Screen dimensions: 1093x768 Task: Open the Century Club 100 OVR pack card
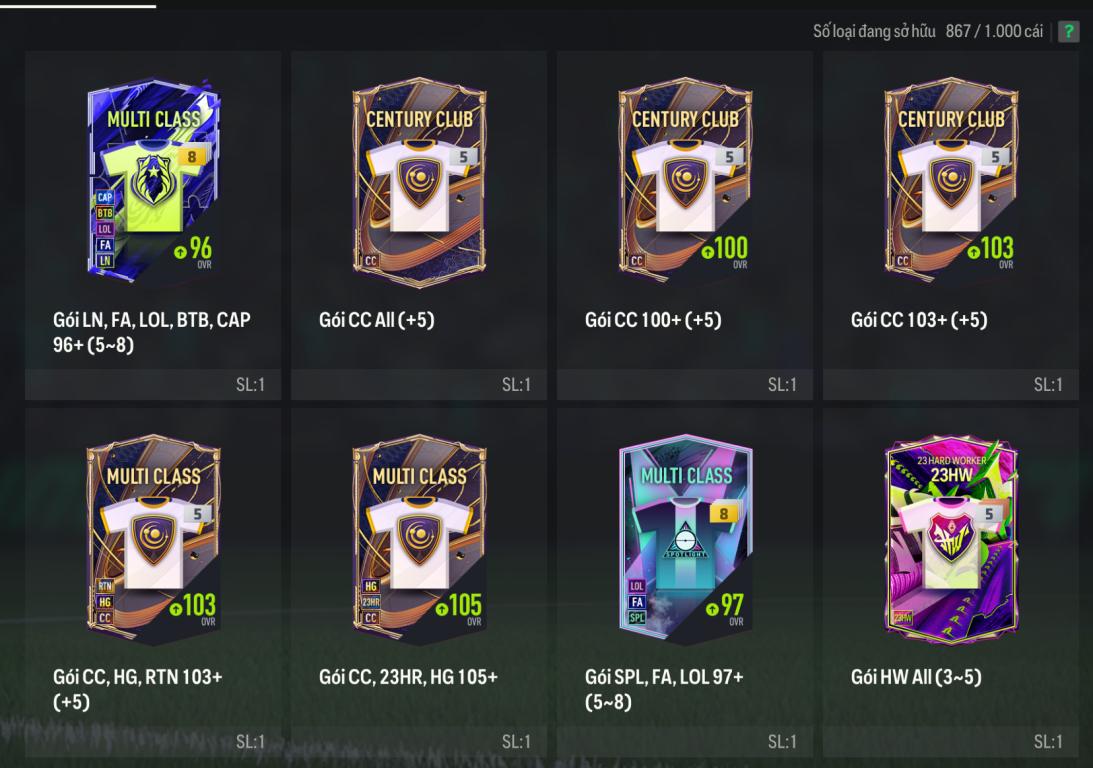(x=685, y=182)
